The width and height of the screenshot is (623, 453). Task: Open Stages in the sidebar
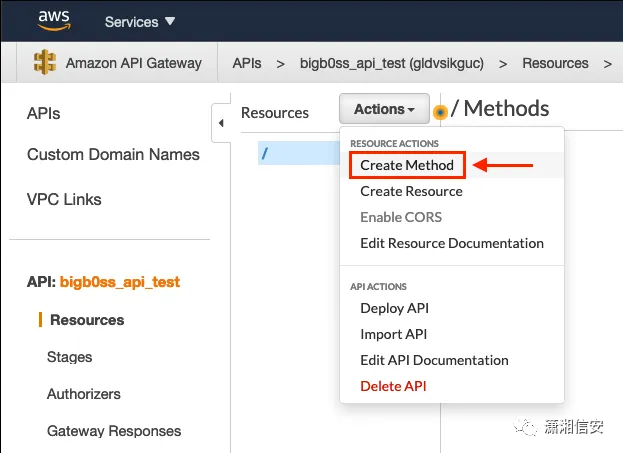click(x=70, y=357)
